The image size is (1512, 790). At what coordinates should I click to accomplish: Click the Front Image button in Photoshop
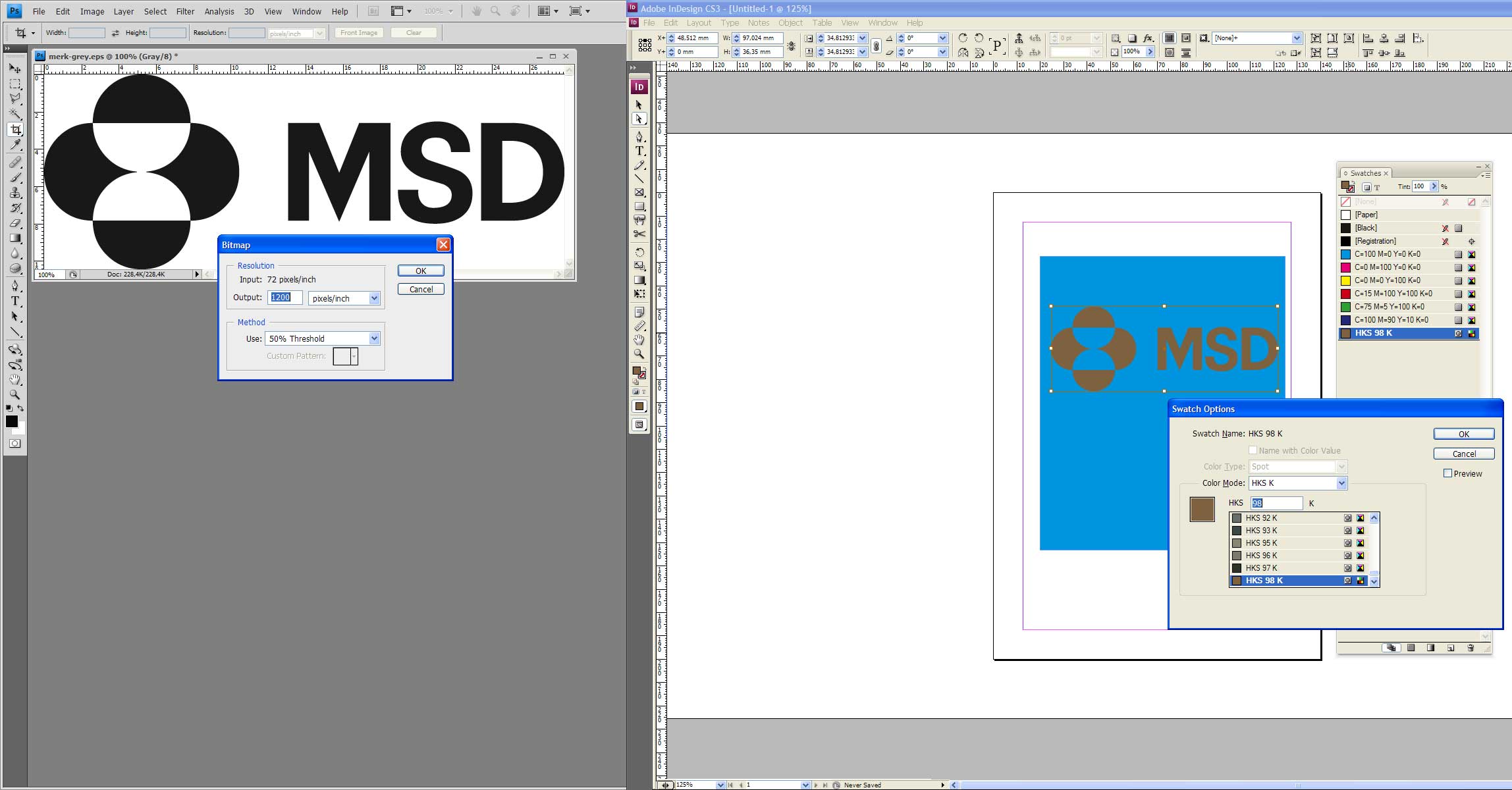coord(359,33)
